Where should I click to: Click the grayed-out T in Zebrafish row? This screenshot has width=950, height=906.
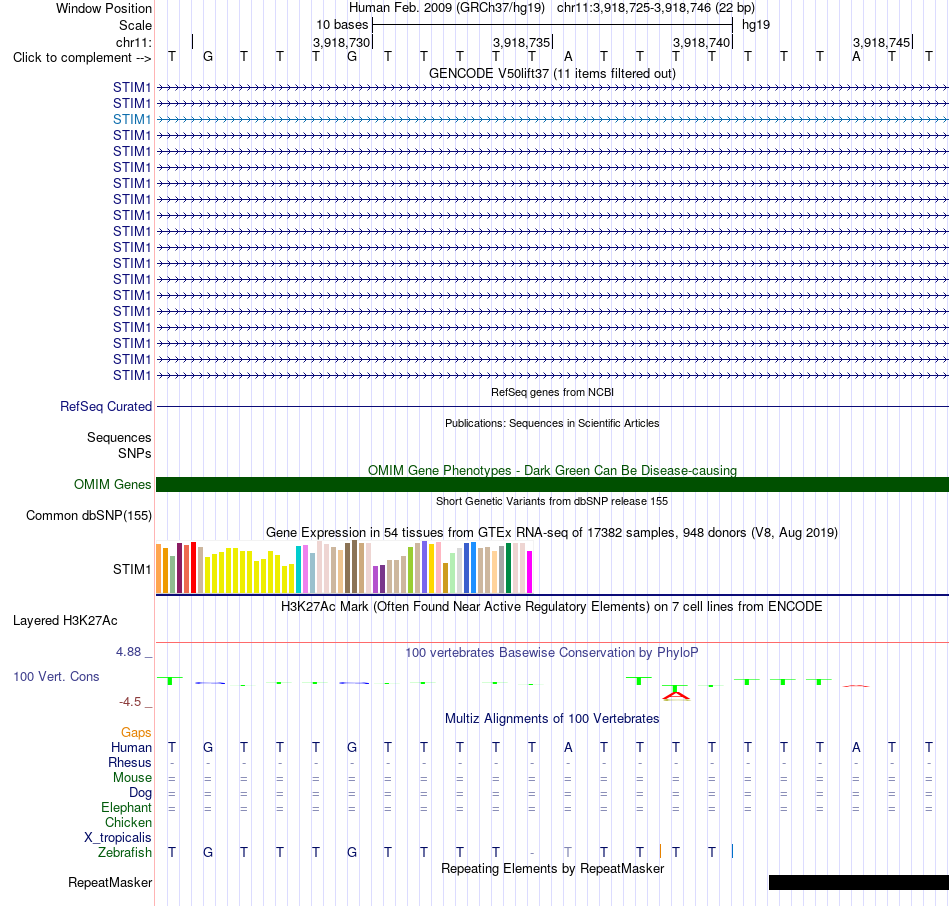tap(568, 852)
